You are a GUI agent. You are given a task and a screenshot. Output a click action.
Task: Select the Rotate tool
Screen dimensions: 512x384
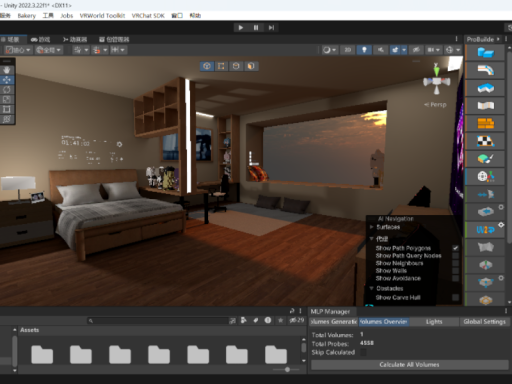pyautogui.click(x=7, y=90)
